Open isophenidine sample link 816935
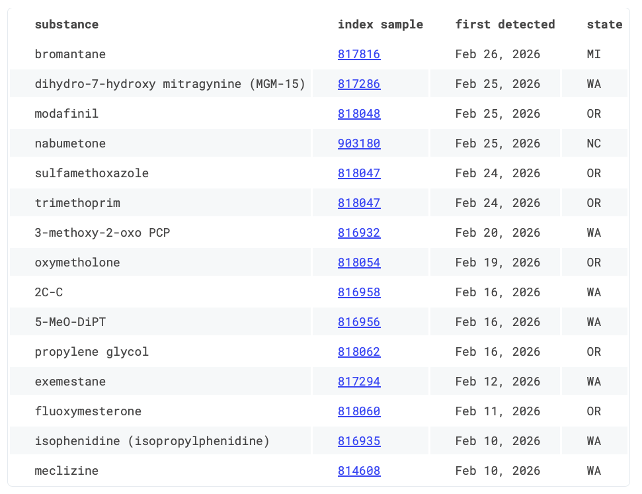 point(358,441)
